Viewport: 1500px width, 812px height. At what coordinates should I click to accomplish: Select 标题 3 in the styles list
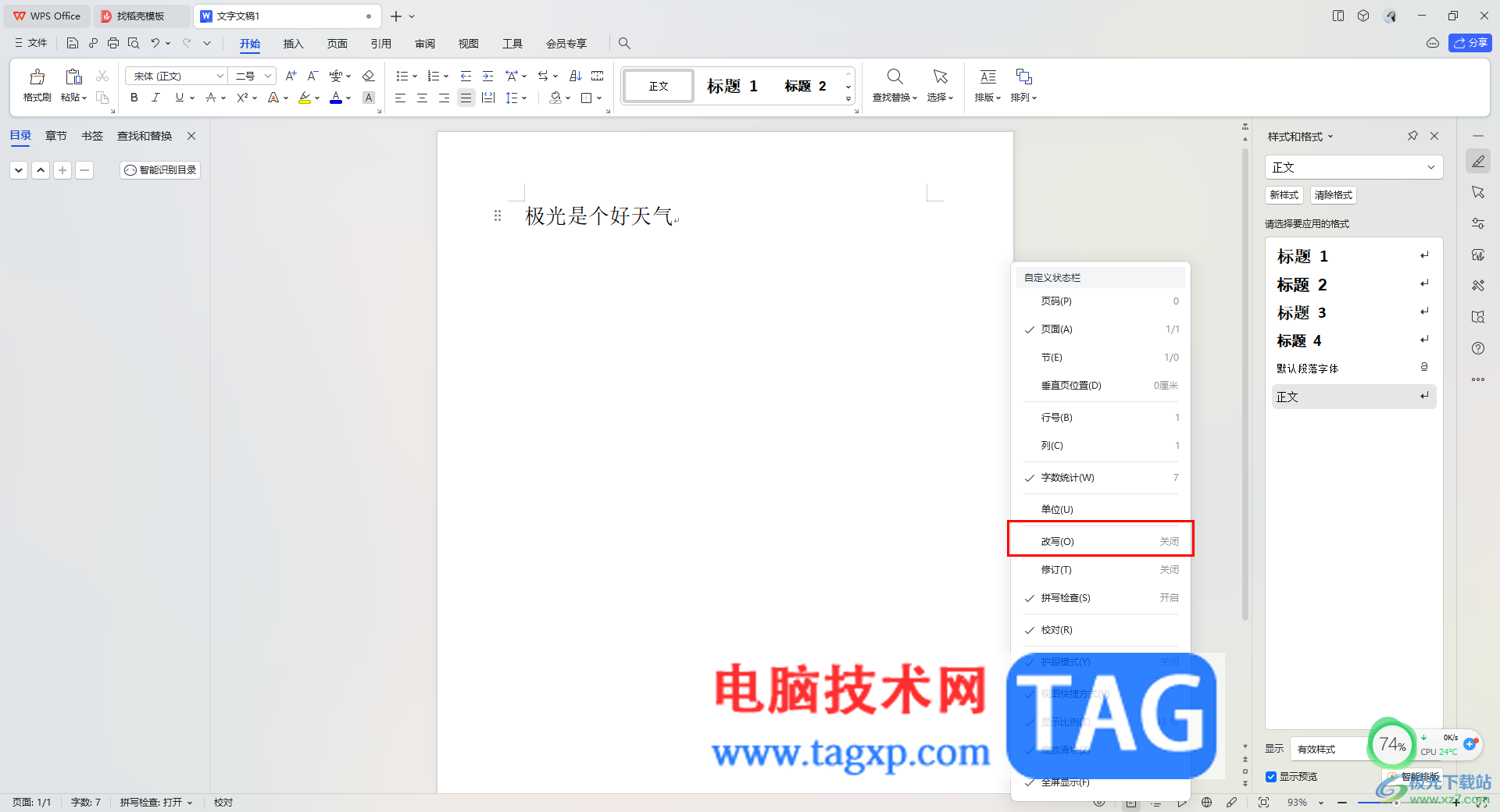click(x=1354, y=313)
